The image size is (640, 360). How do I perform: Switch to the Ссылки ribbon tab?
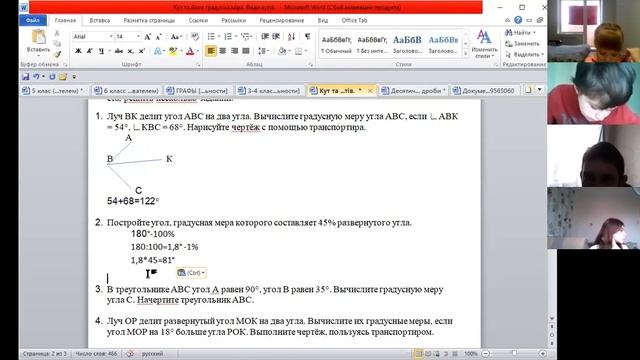[198, 20]
